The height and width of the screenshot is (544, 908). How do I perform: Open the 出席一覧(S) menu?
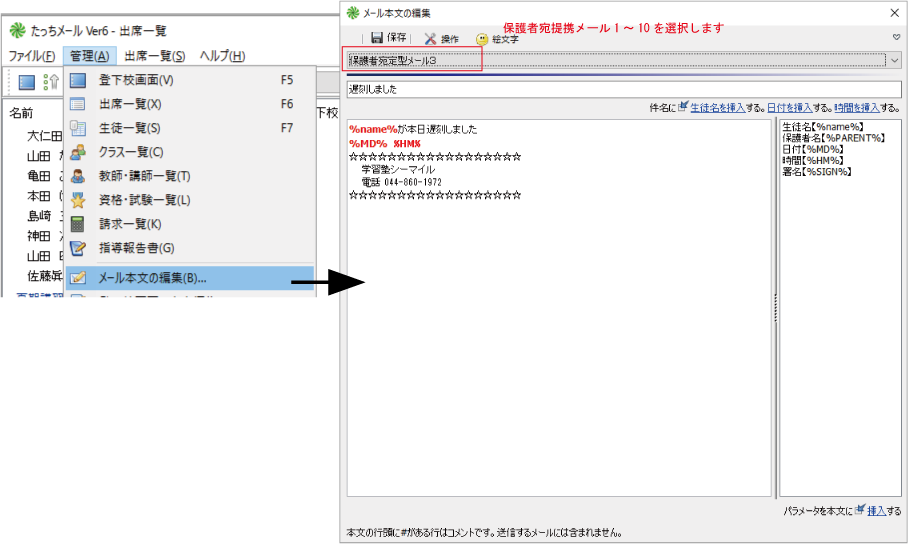[155, 56]
